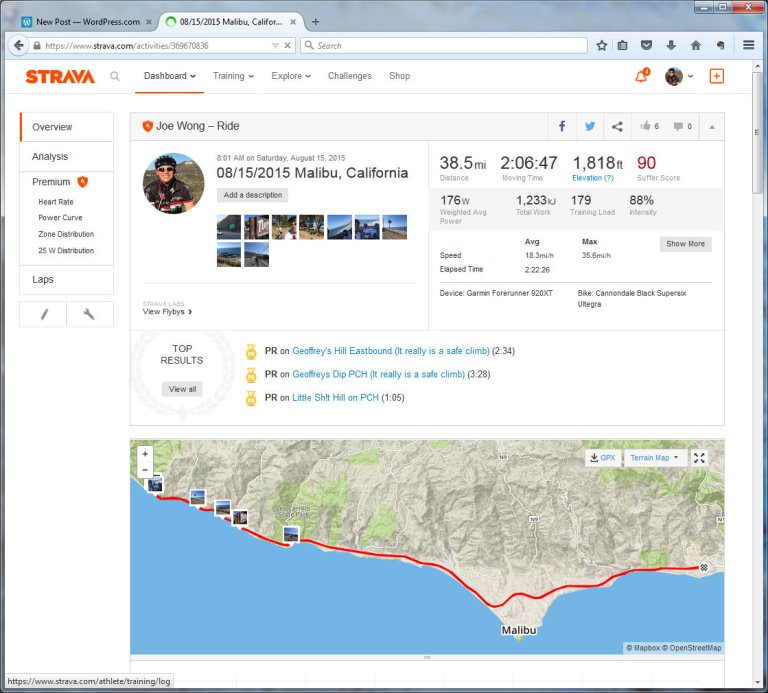
Task: Click the Elevation (?) link
Action: (x=593, y=178)
